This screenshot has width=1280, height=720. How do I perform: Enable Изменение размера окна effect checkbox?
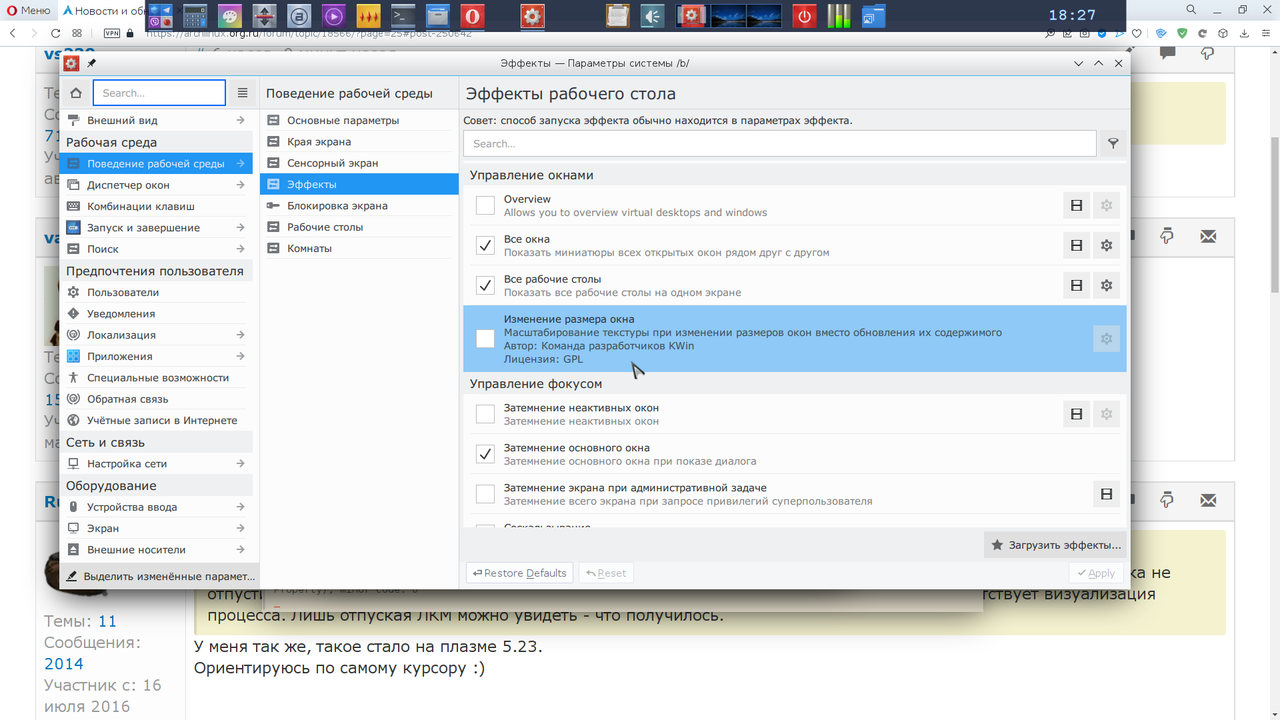click(x=485, y=339)
